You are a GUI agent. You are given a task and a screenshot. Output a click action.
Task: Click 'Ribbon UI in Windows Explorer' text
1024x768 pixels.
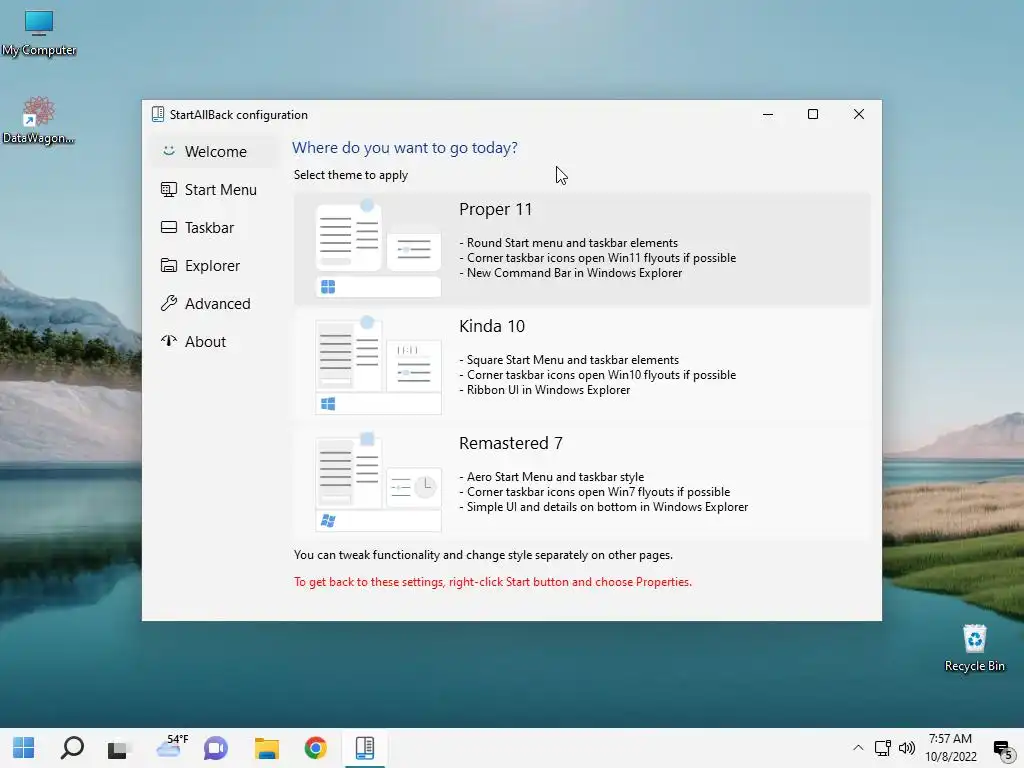click(x=549, y=390)
